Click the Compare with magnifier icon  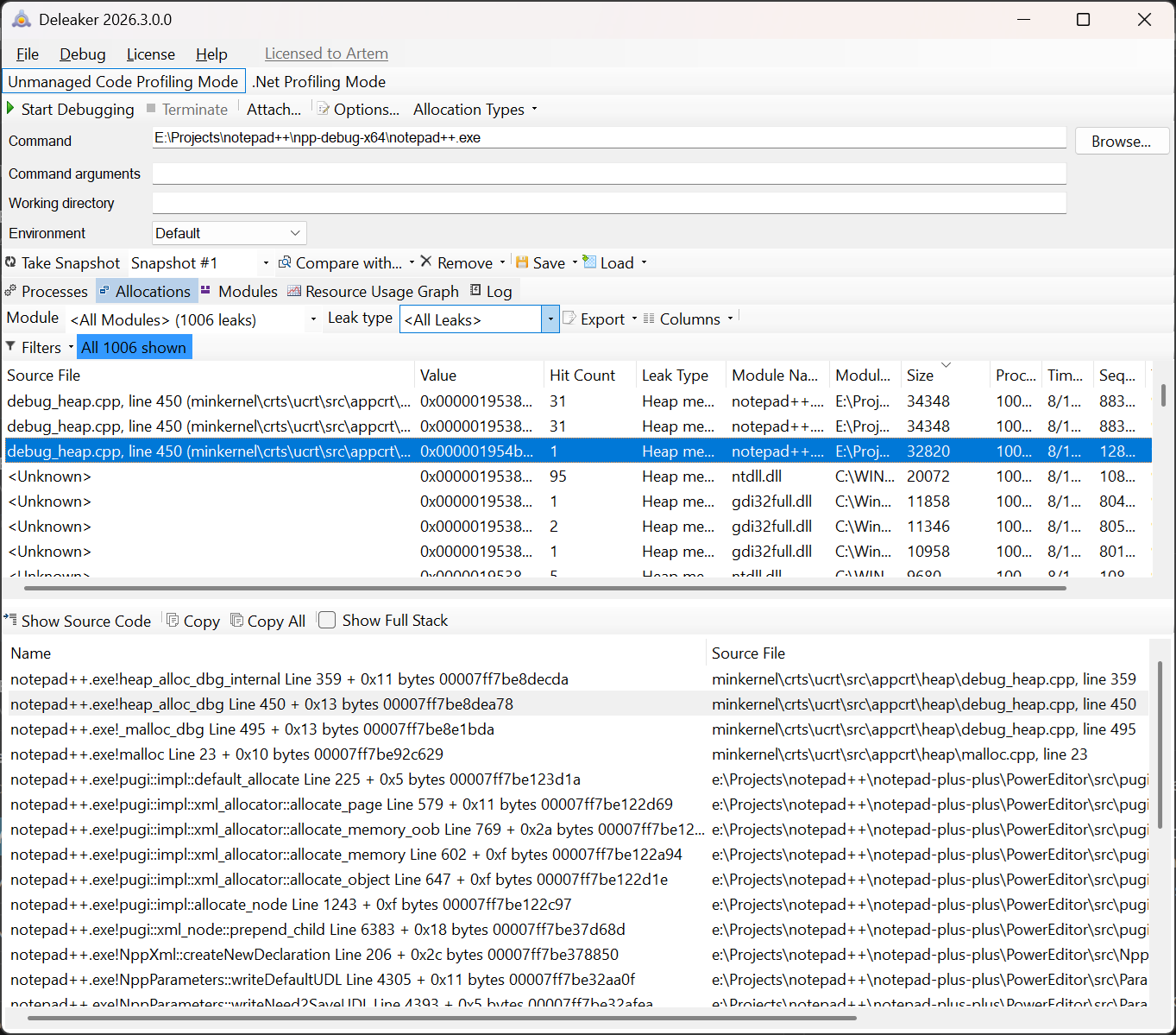click(x=285, y=262)
